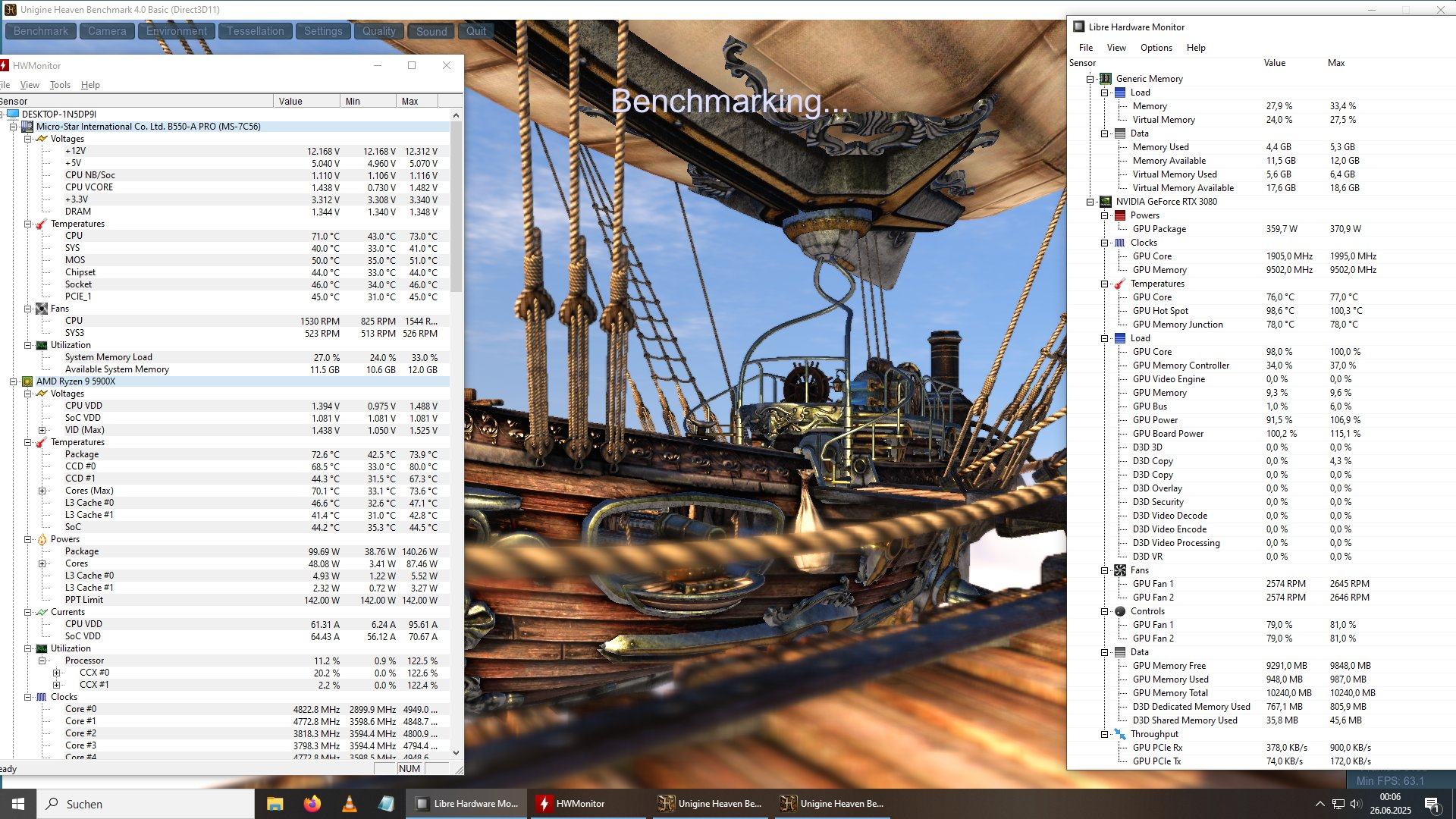This screenshot has width=1456, height=819.
Task: Click the GPU Fans category fan icon
Action: tap(1120, 570)
